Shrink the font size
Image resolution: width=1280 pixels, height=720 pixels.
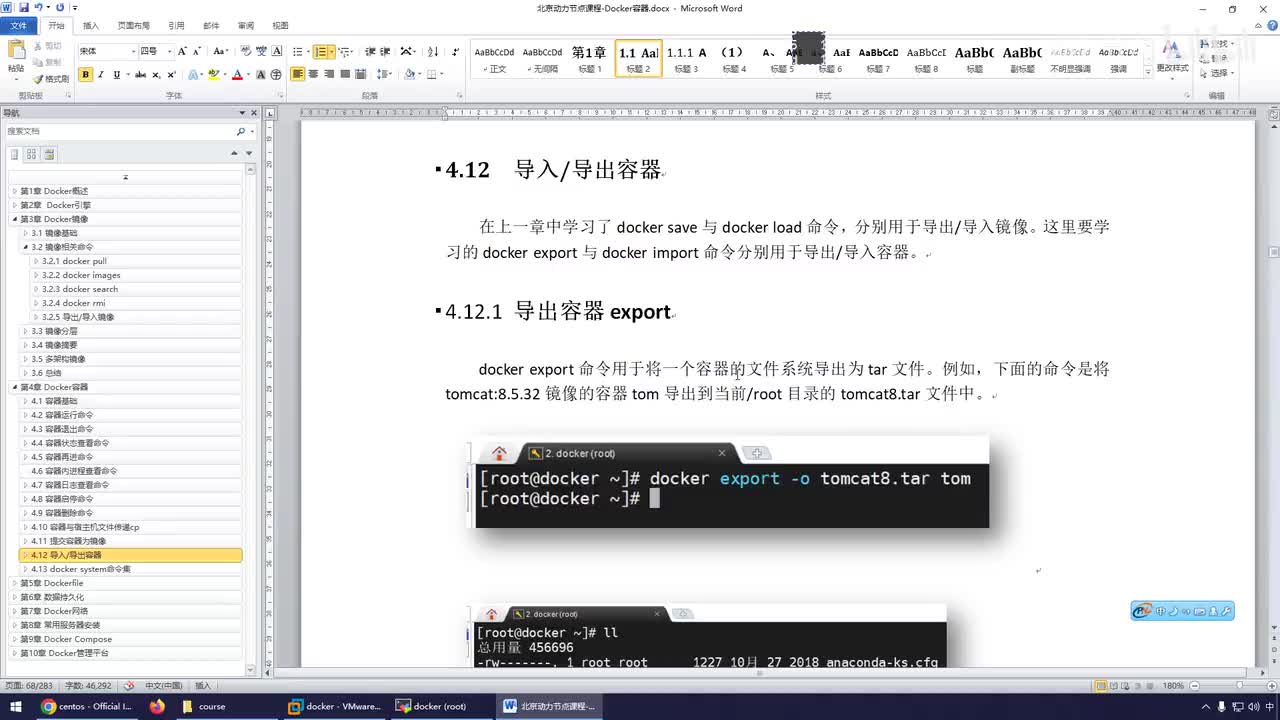196,51
